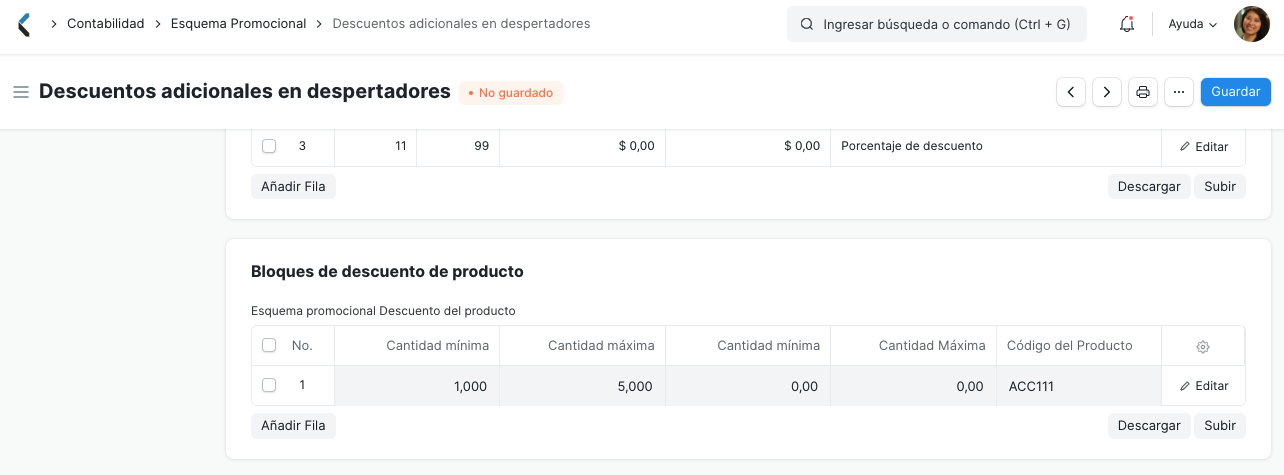Navigate to Esquema Promocional breadcrumb
Screen dimensions: 1284x475
239,23
